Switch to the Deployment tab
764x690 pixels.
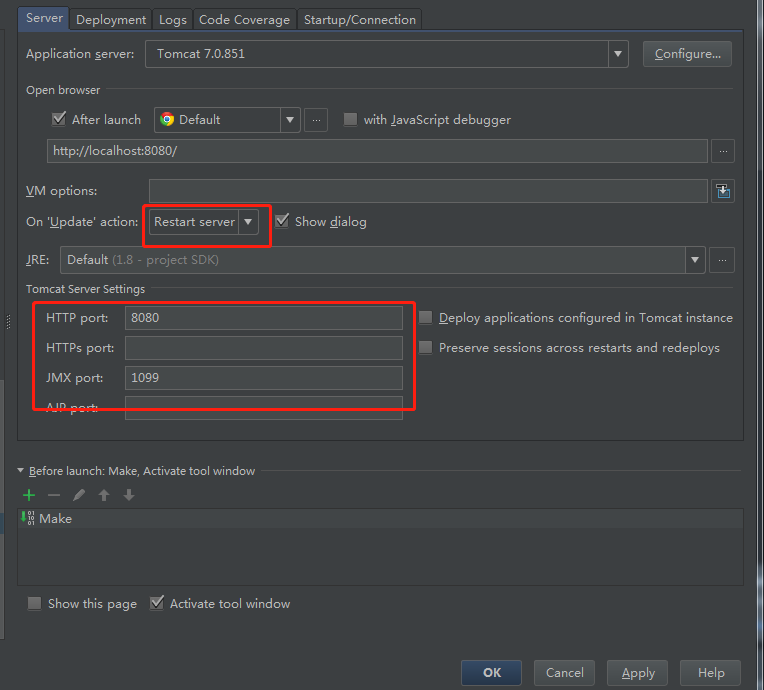(111, 19)
